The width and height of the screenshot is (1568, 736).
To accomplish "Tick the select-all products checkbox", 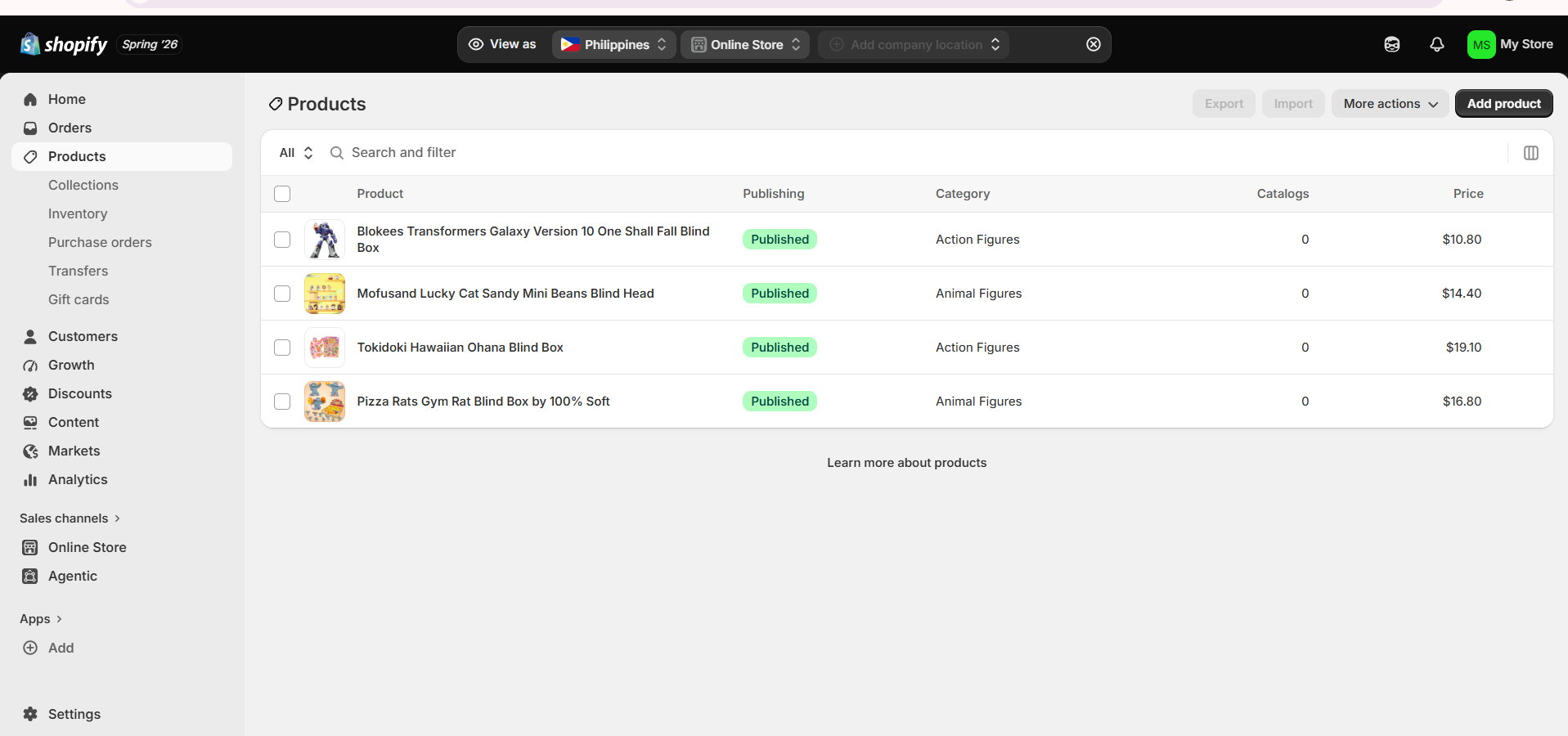I will pos(282,194).
